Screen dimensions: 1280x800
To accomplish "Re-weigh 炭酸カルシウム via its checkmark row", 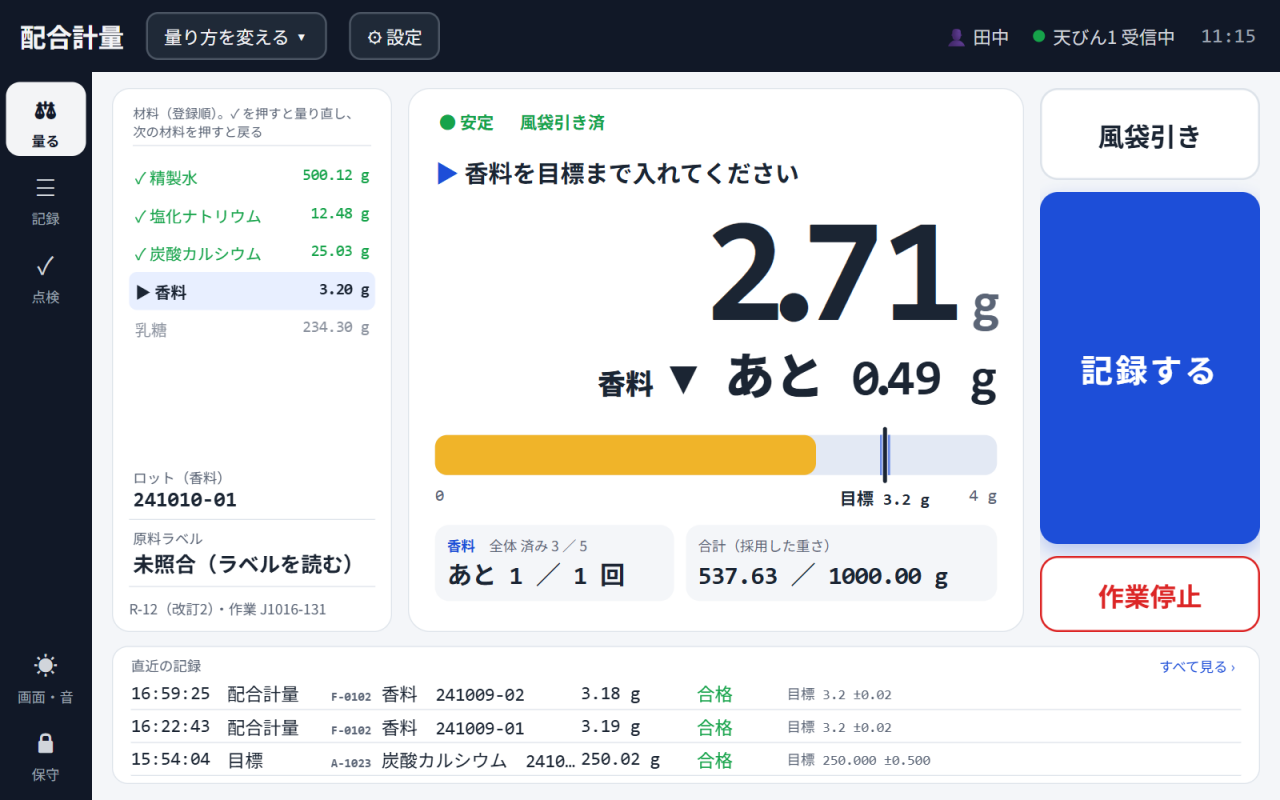I will tap(252, 253).
